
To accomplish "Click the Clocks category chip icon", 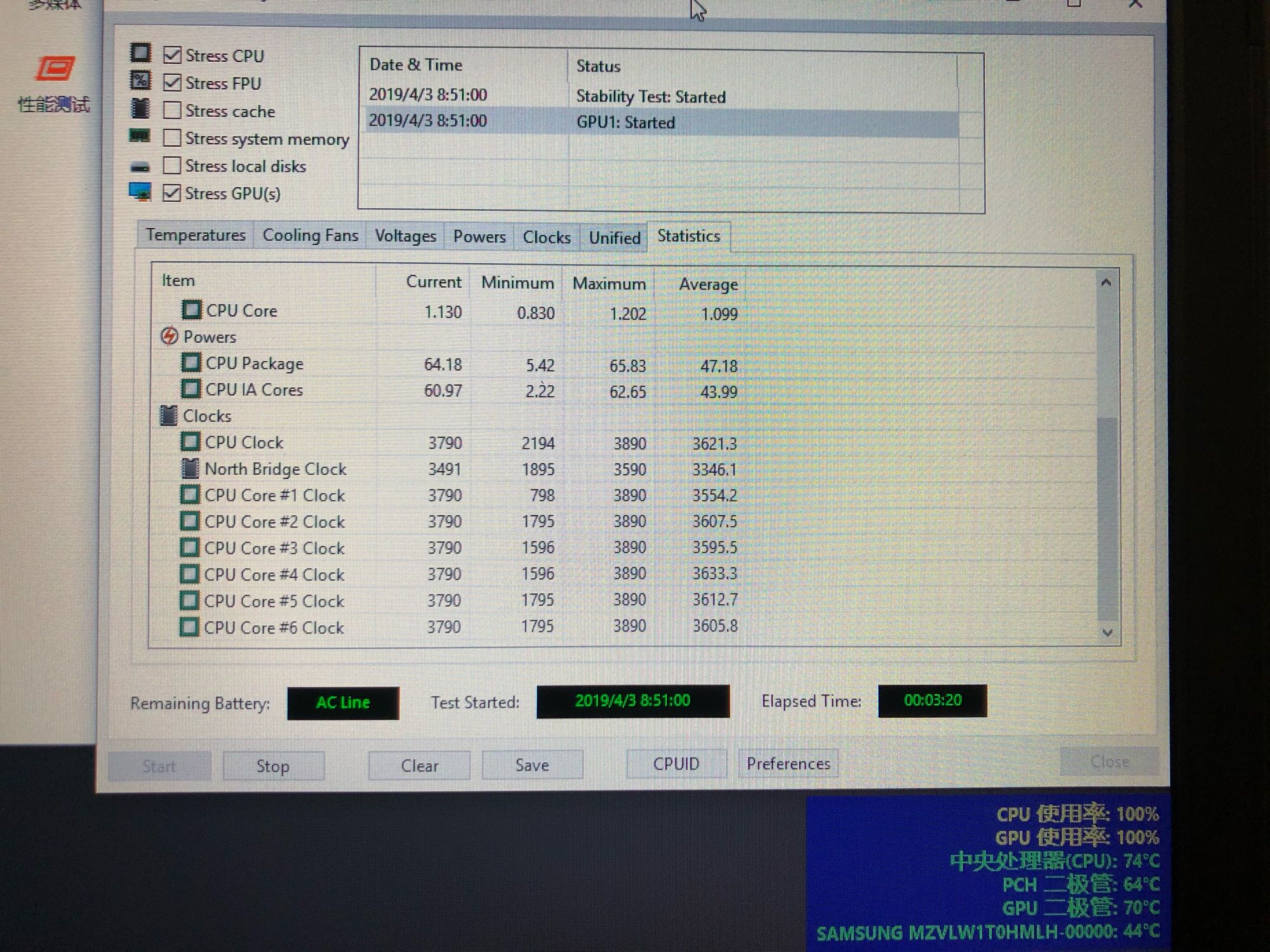I will pos(168,416).
